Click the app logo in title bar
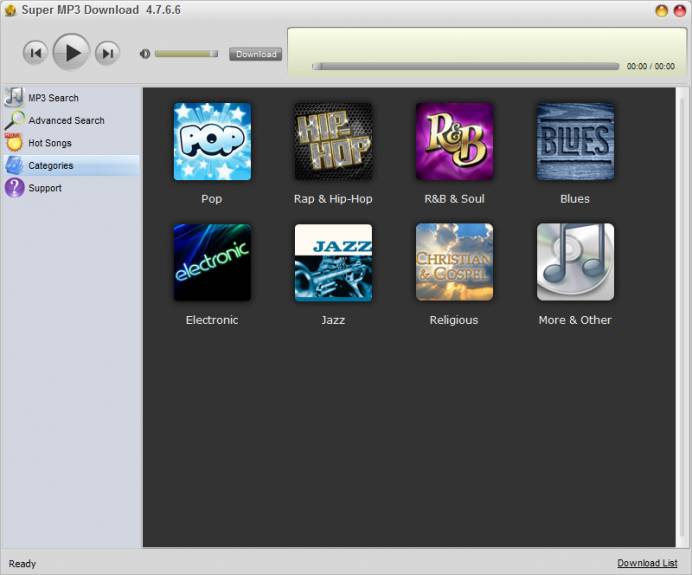The width and height of the screenshot is (692, 575). click(10, 10)
